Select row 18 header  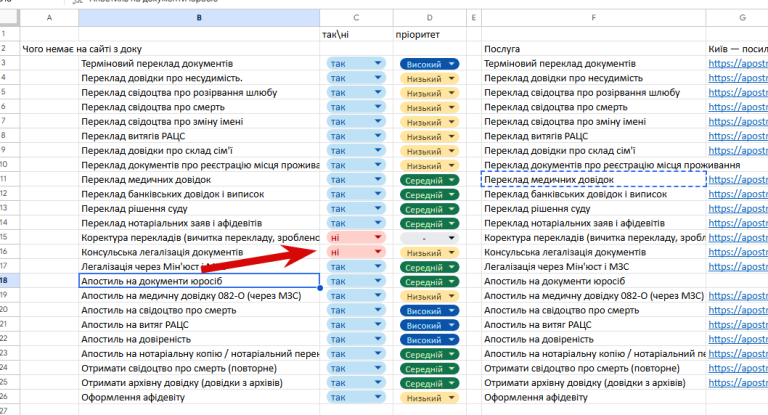(9, 281)
